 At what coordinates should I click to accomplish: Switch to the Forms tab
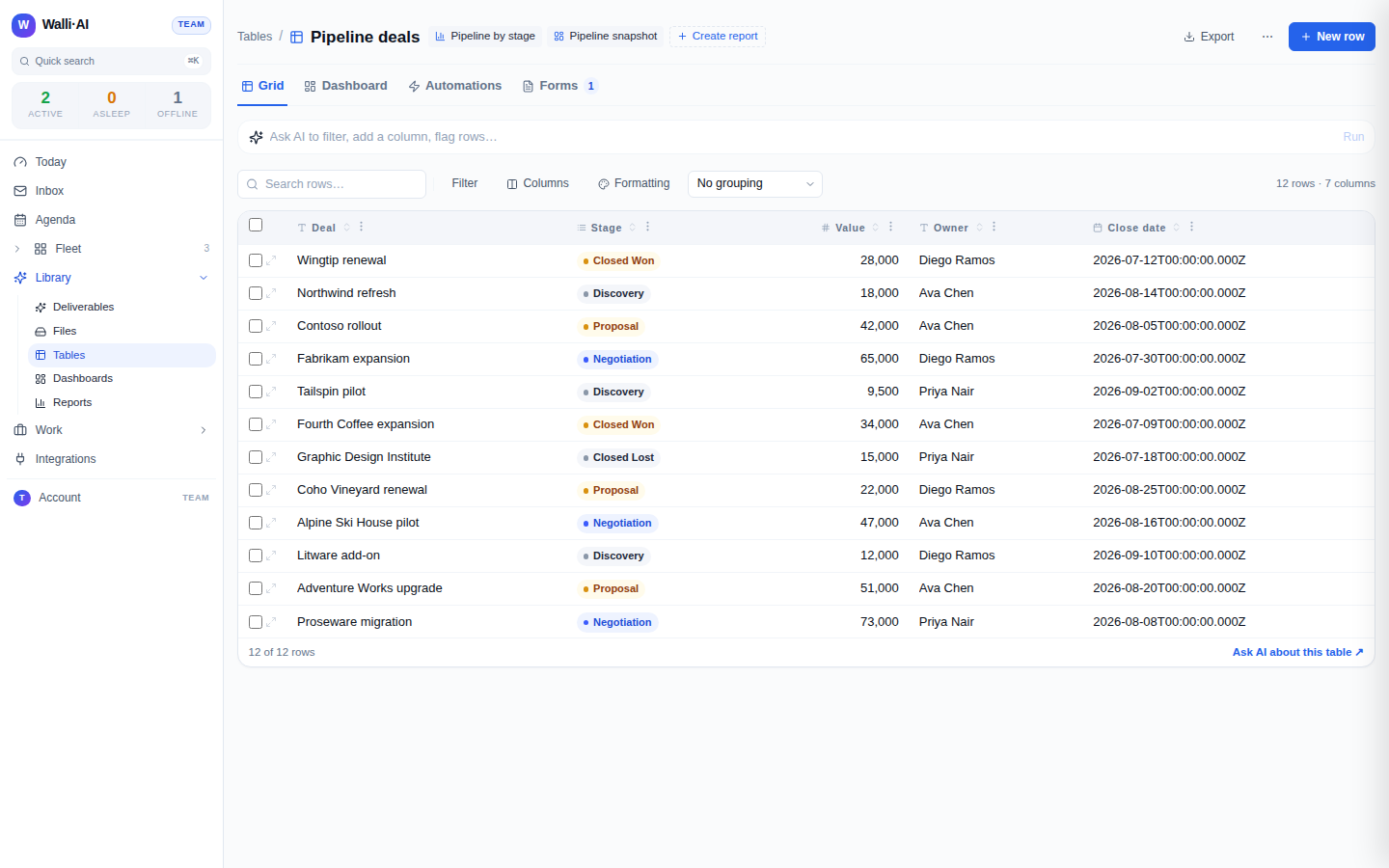click(559, 86)
